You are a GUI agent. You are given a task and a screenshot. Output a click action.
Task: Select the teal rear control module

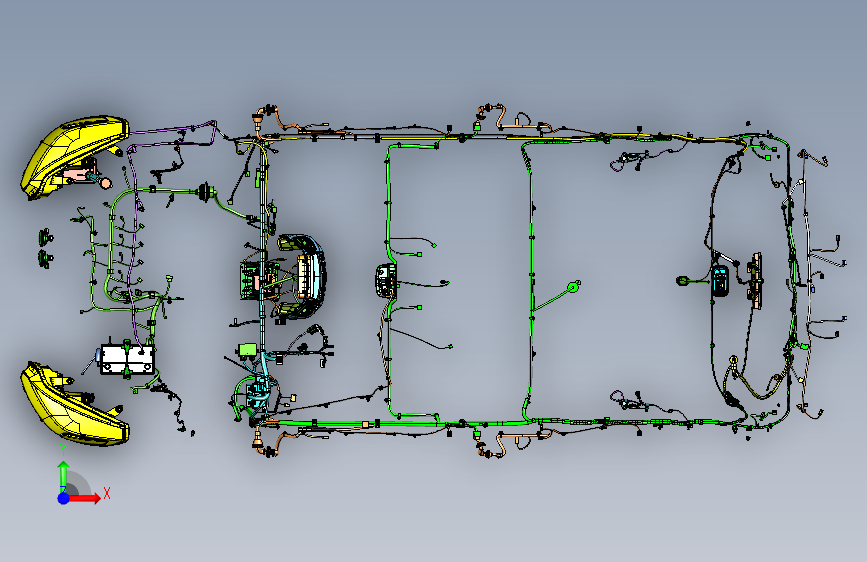(x=720, y=280)
